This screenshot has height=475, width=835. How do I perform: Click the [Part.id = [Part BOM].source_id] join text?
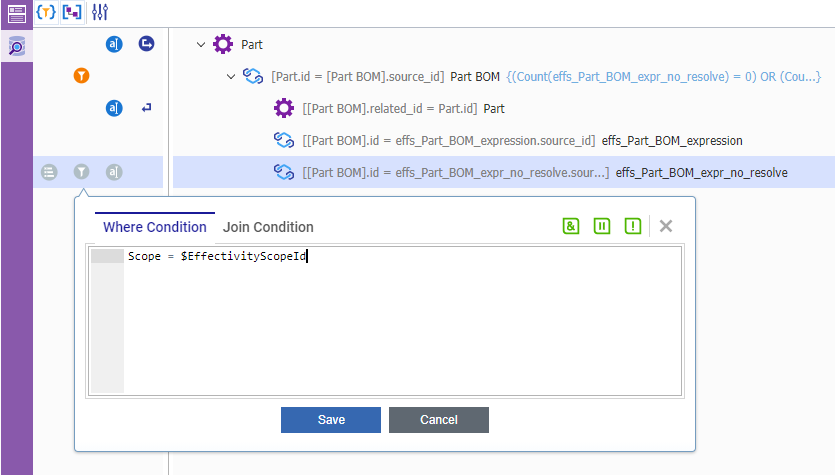coord(357,77)
